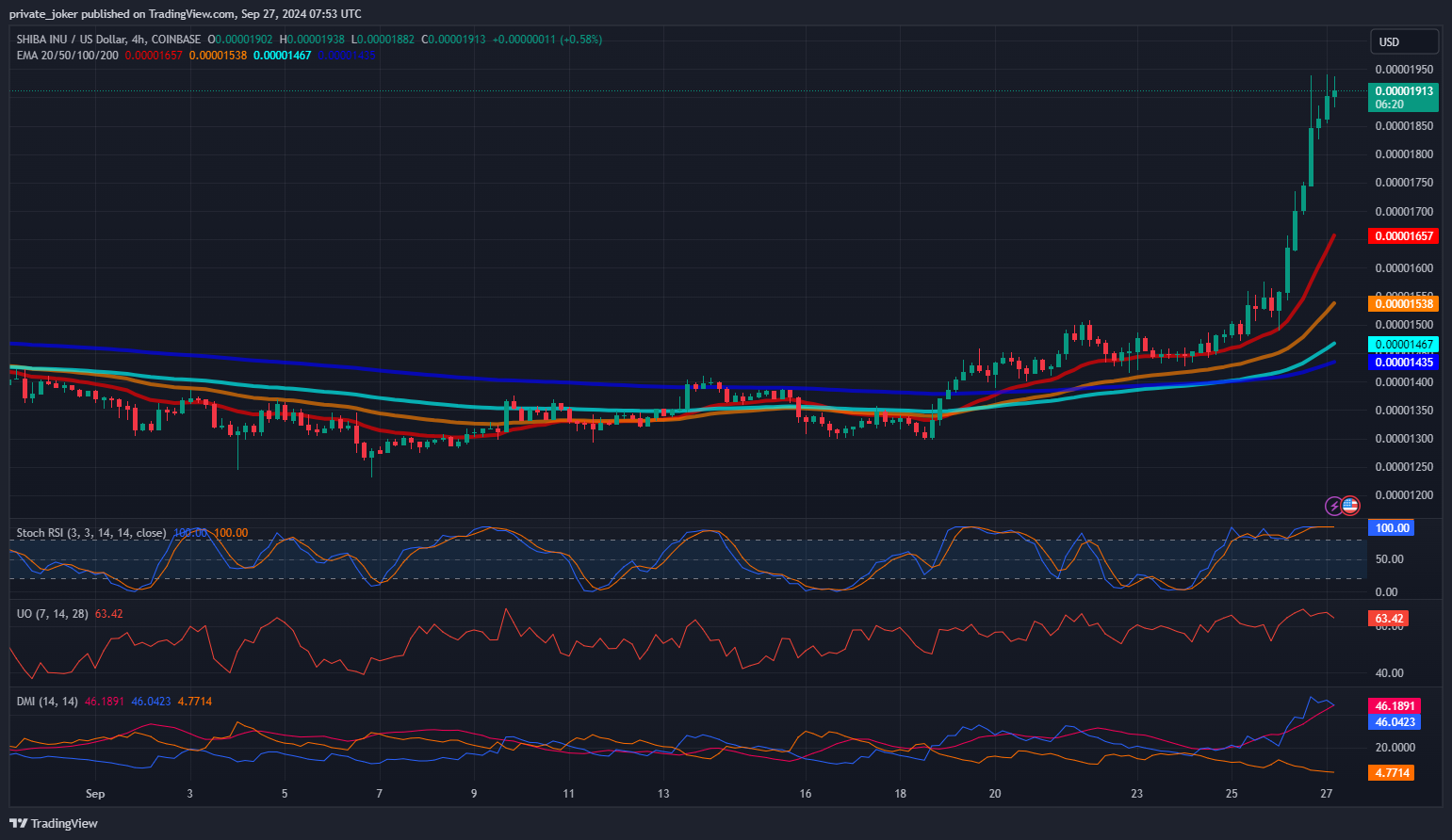This screenshot has height=840, width=1452.
Task: Click the red EMA 0.00001657 price tag
Action: 1403,236
